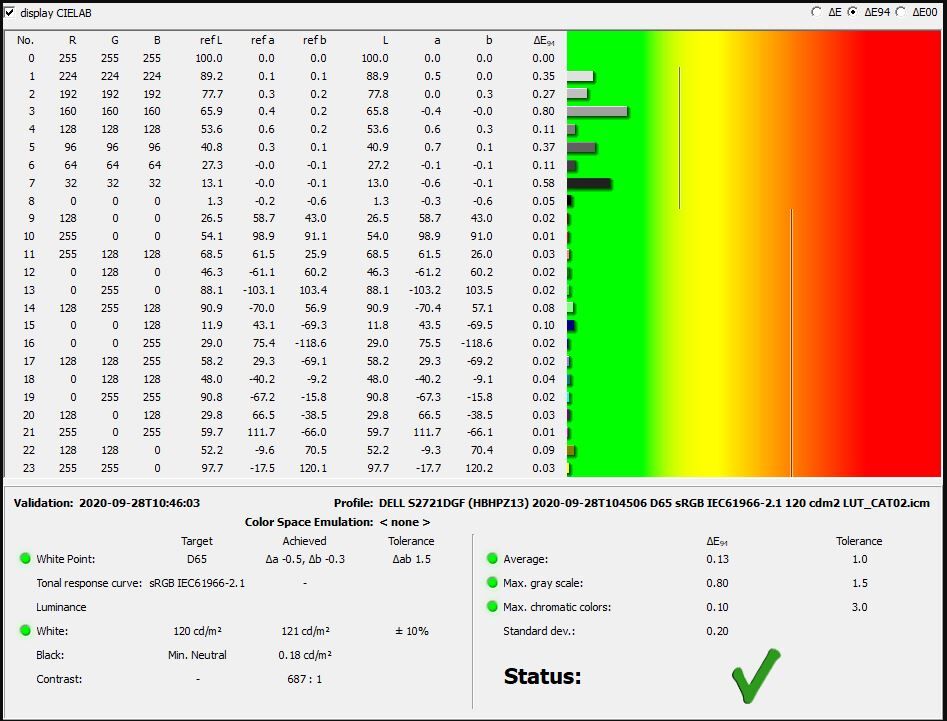The image size is (947, 721).
Task: Click the ref L value 100.0 in row 0
Action: click(x=209, y=58)
